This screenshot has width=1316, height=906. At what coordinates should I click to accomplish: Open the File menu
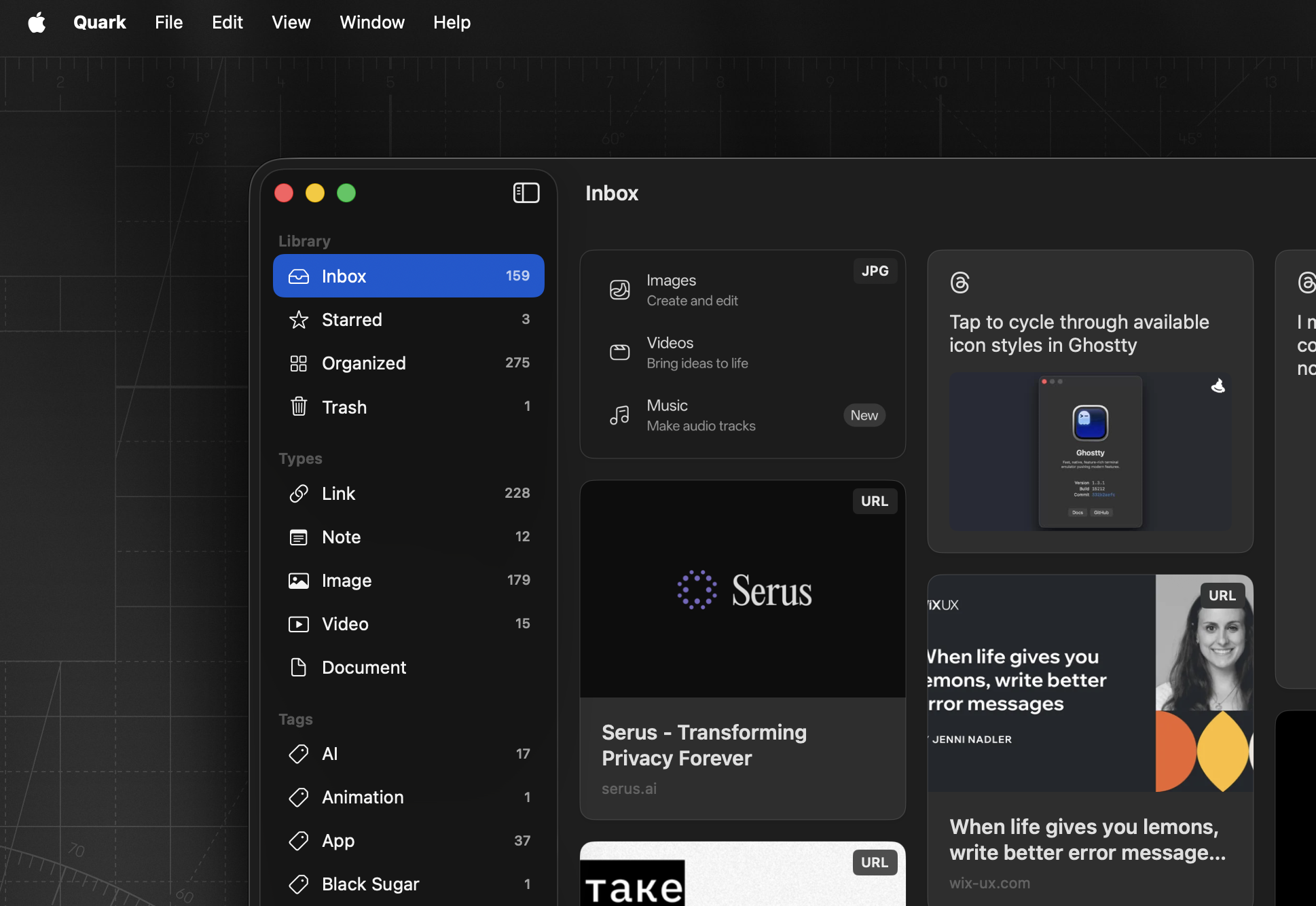click(x=168, y=22)
